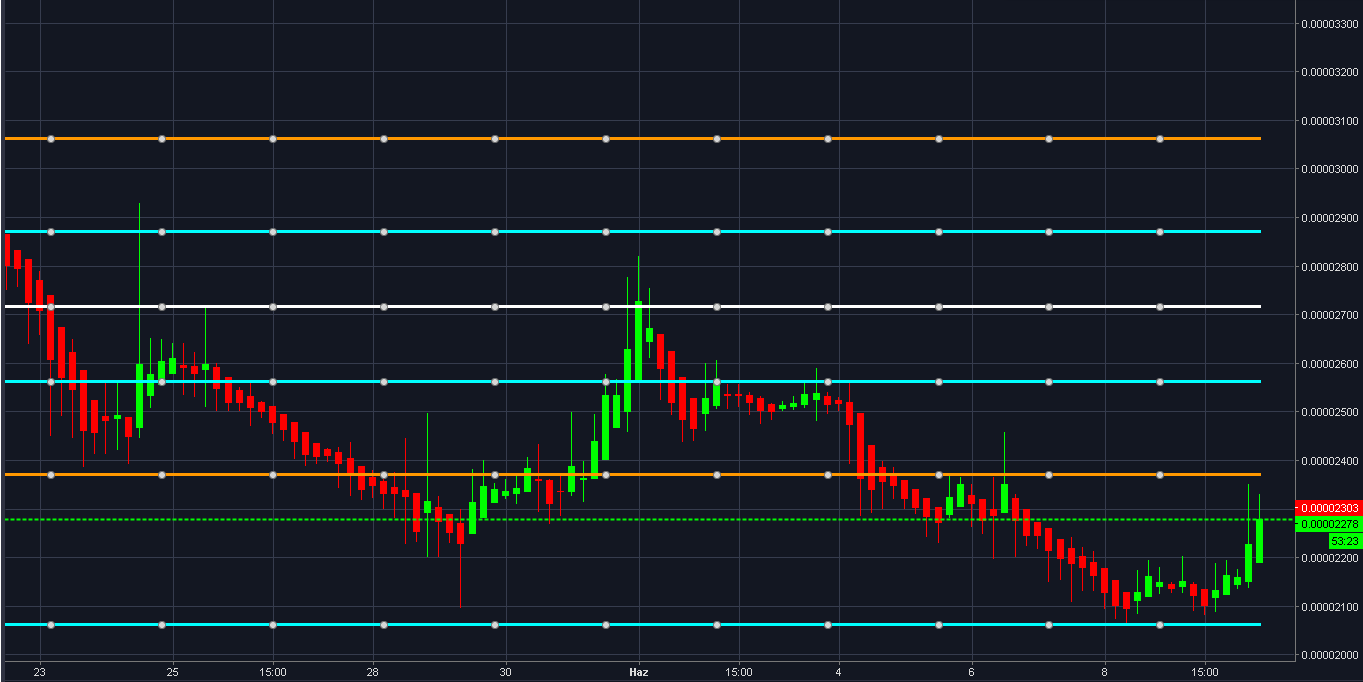Click the 8 date label on time axis
The width and height of the screenshot is (1363, 682).
(1104, 672)
